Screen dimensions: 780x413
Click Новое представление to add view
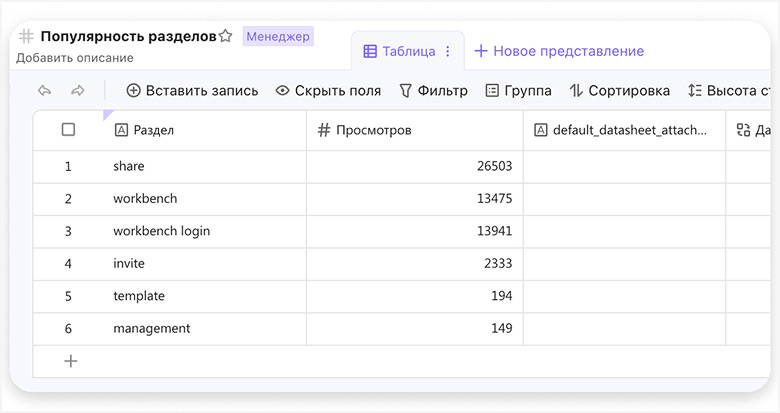558,51
